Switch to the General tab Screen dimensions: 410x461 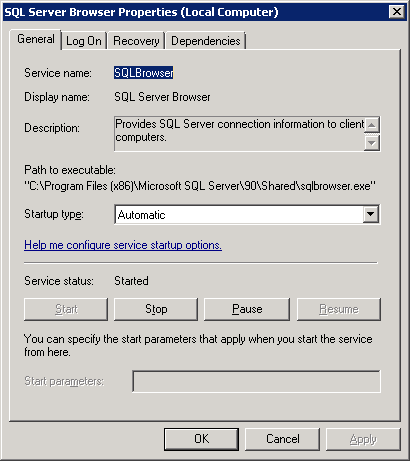[36, 39]
